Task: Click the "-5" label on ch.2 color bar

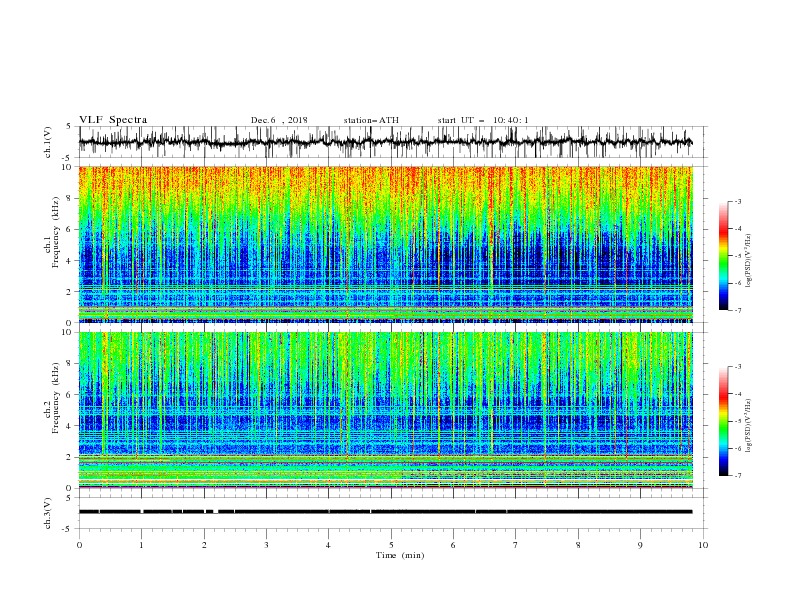Action: click(x=738, y=421)
